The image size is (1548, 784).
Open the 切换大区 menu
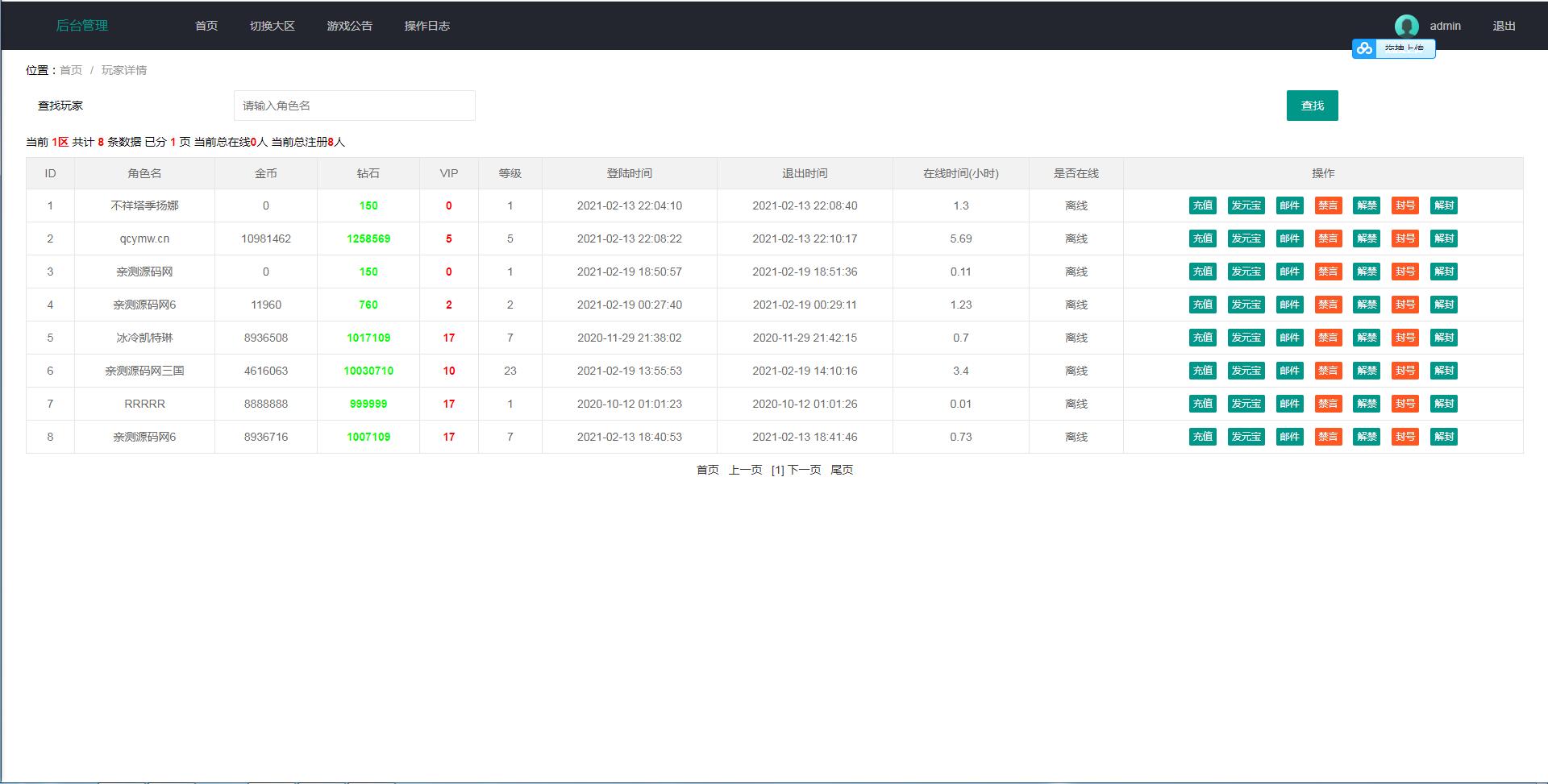[273, 26]
